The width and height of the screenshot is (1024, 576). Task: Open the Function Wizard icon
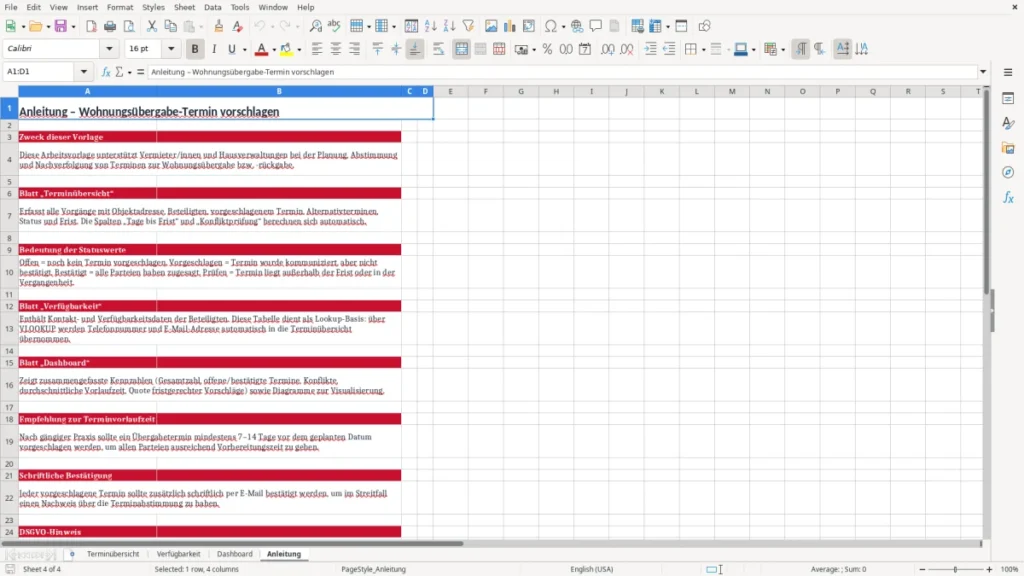tap(106, 72)
